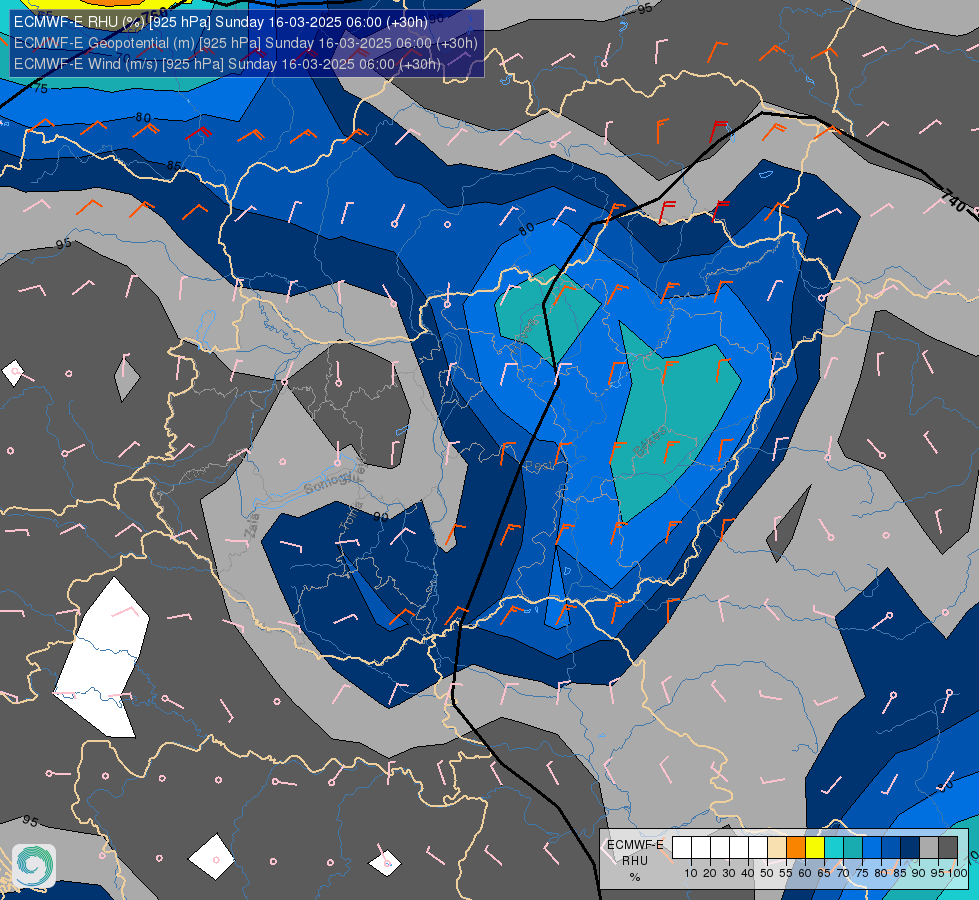Click the legend tick value '55'
979x900 pixels.
pos(786,873)
